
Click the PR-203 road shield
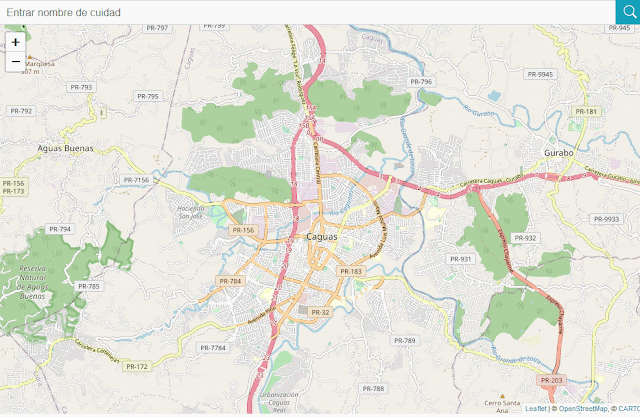tap(551, 380)
